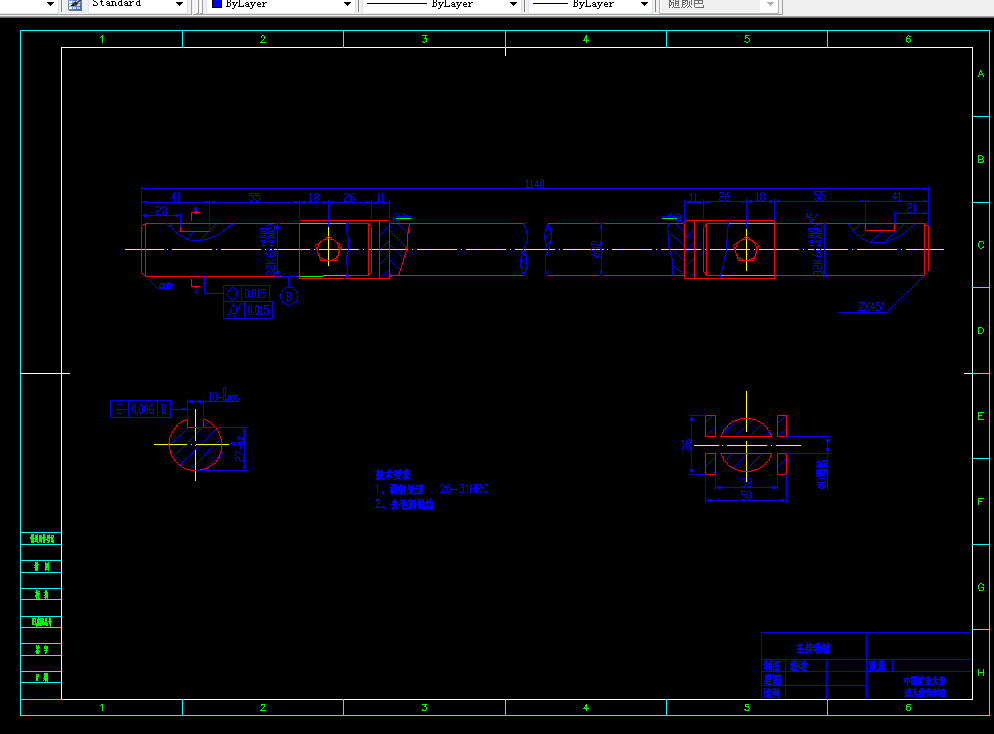
Task: Select the 1140 overall length dimension
Action: tap(535, 184)
